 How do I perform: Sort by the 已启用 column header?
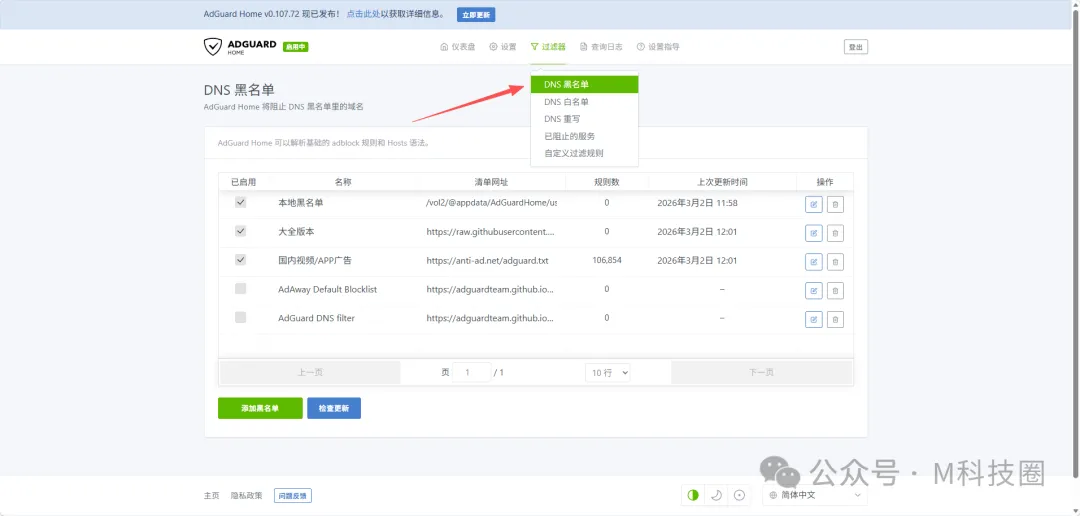(x=243, y=182)
